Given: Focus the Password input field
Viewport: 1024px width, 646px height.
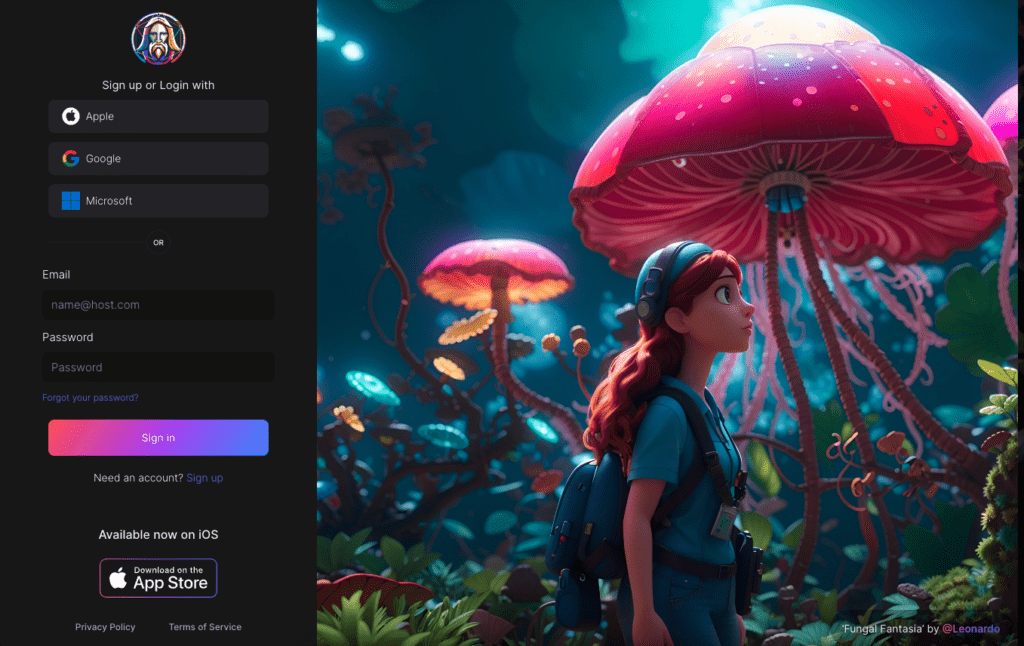Looking at the screenshot, I should point(158,367).
